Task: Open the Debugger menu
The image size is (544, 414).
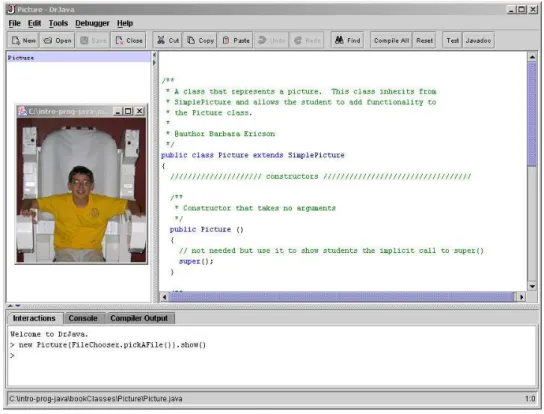Action: pos(92,23)
